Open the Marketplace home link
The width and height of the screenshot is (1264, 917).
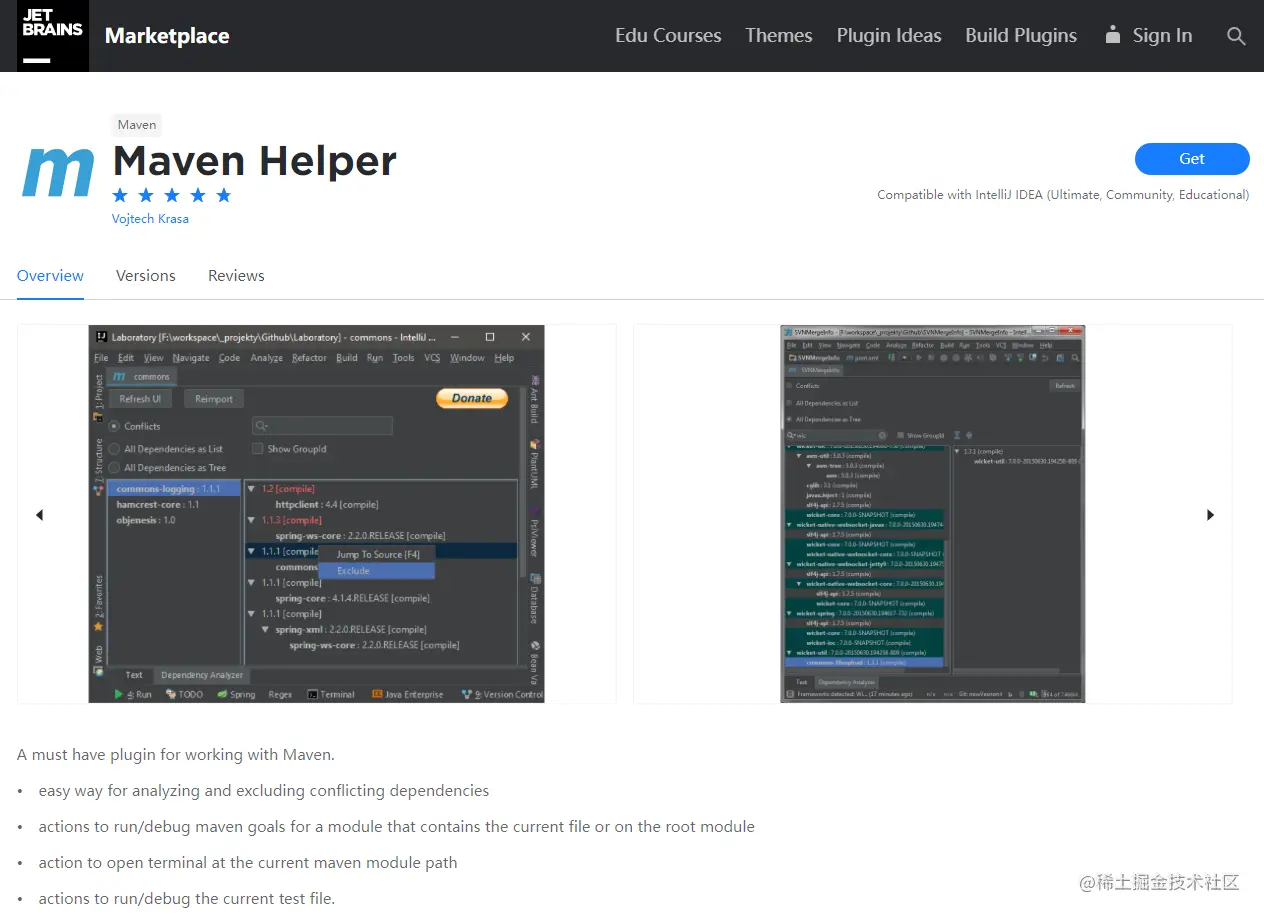167,36
